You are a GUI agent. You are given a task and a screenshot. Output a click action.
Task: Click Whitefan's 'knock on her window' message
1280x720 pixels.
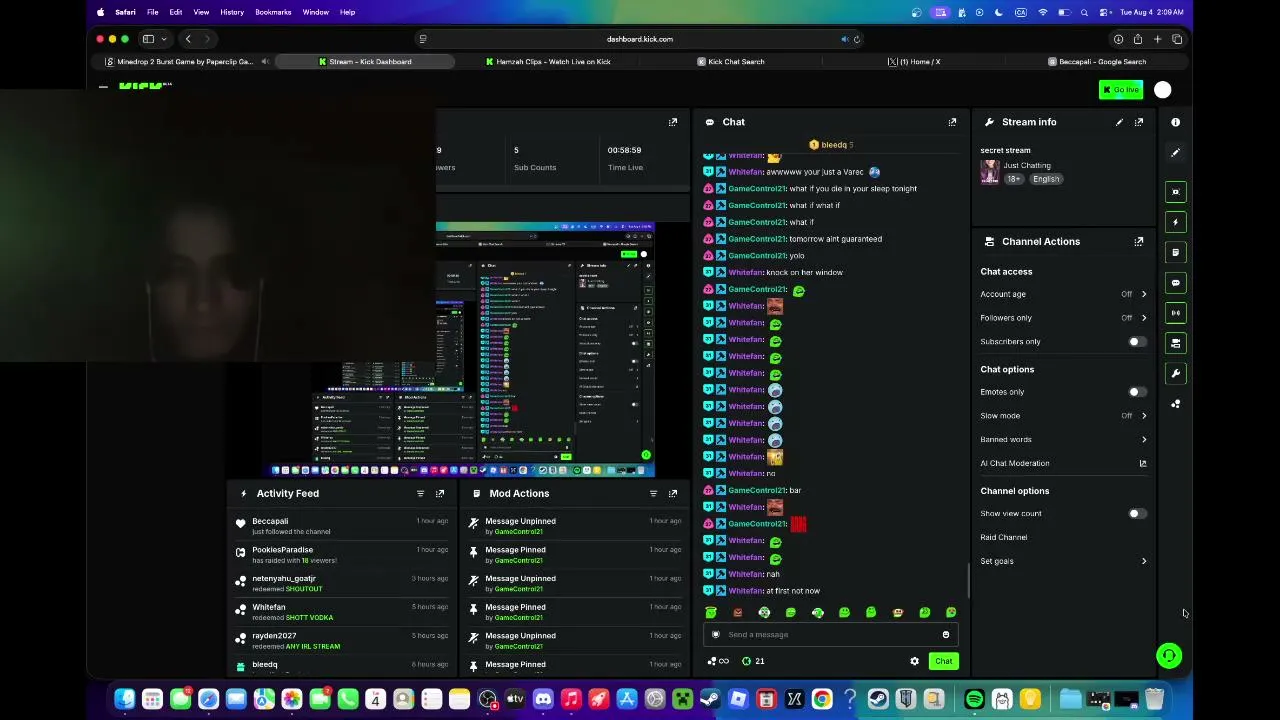[804, 272]
